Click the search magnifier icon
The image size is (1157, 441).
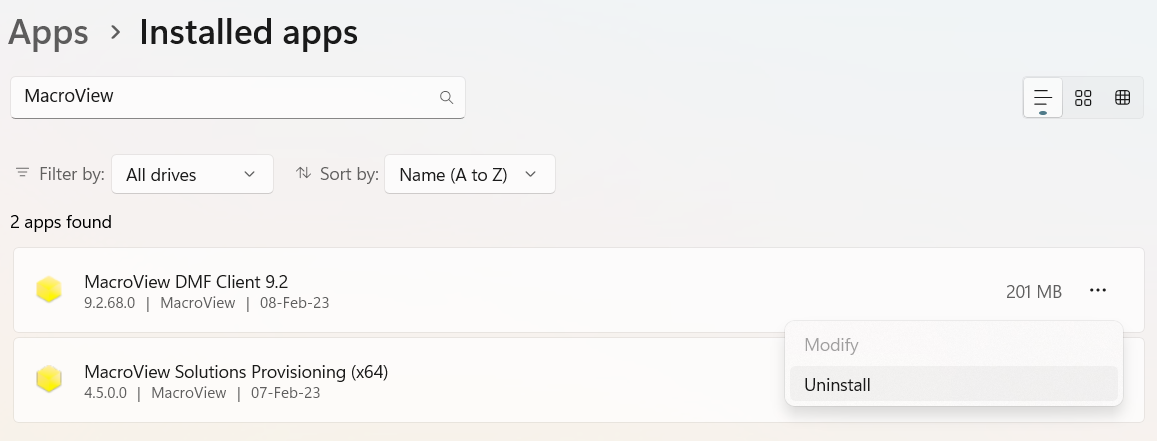(446, 97)
